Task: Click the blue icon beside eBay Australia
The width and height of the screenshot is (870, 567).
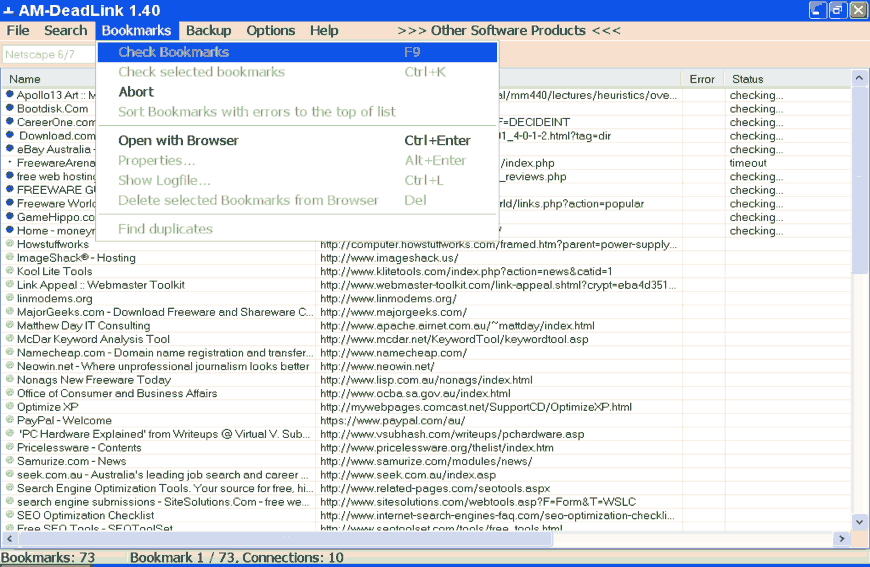Action: [9, 149]
